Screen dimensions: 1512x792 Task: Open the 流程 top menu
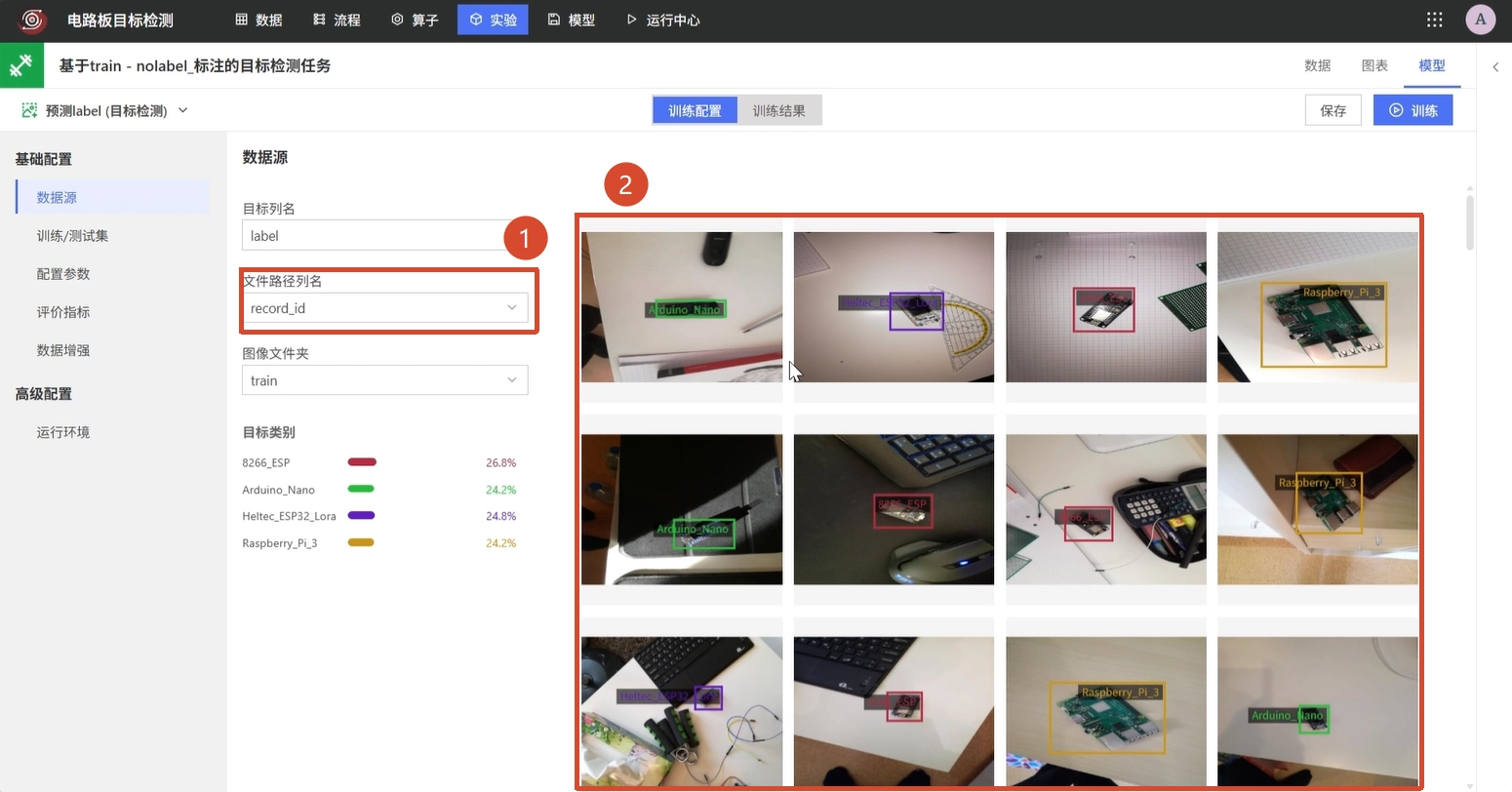(x=337, y=20)
